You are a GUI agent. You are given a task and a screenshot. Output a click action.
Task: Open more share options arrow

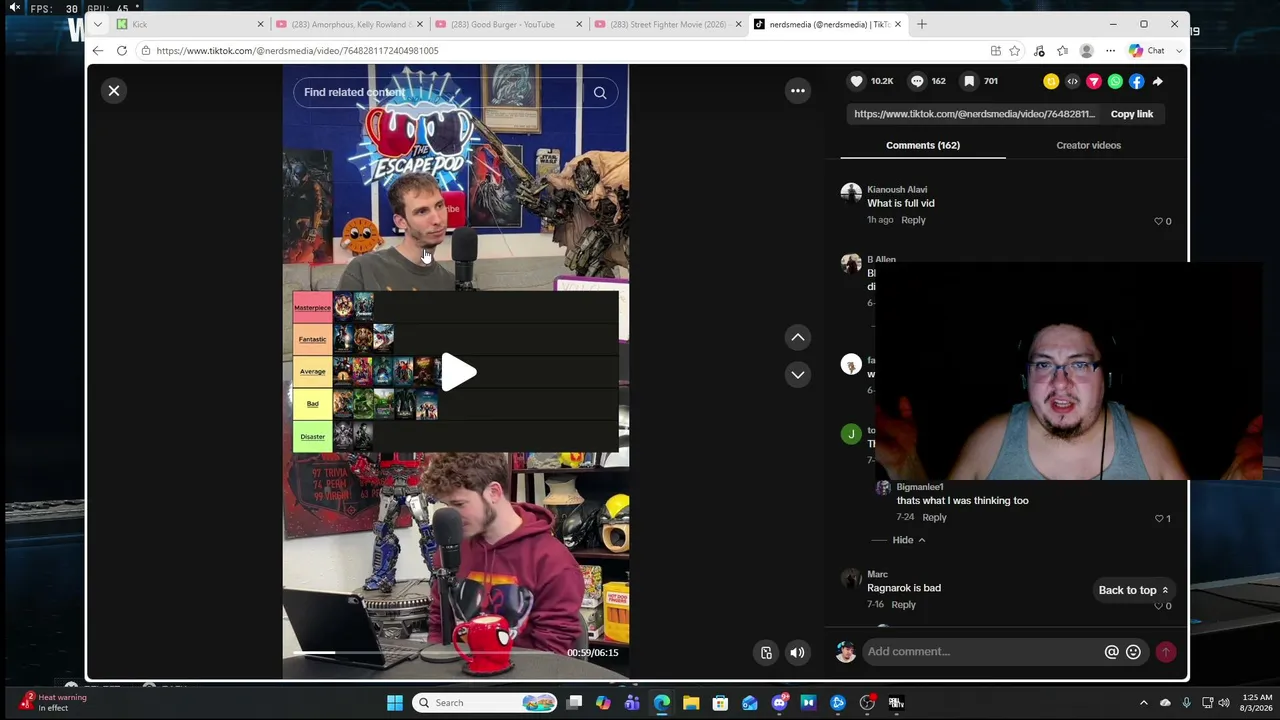coord(1158,81)
